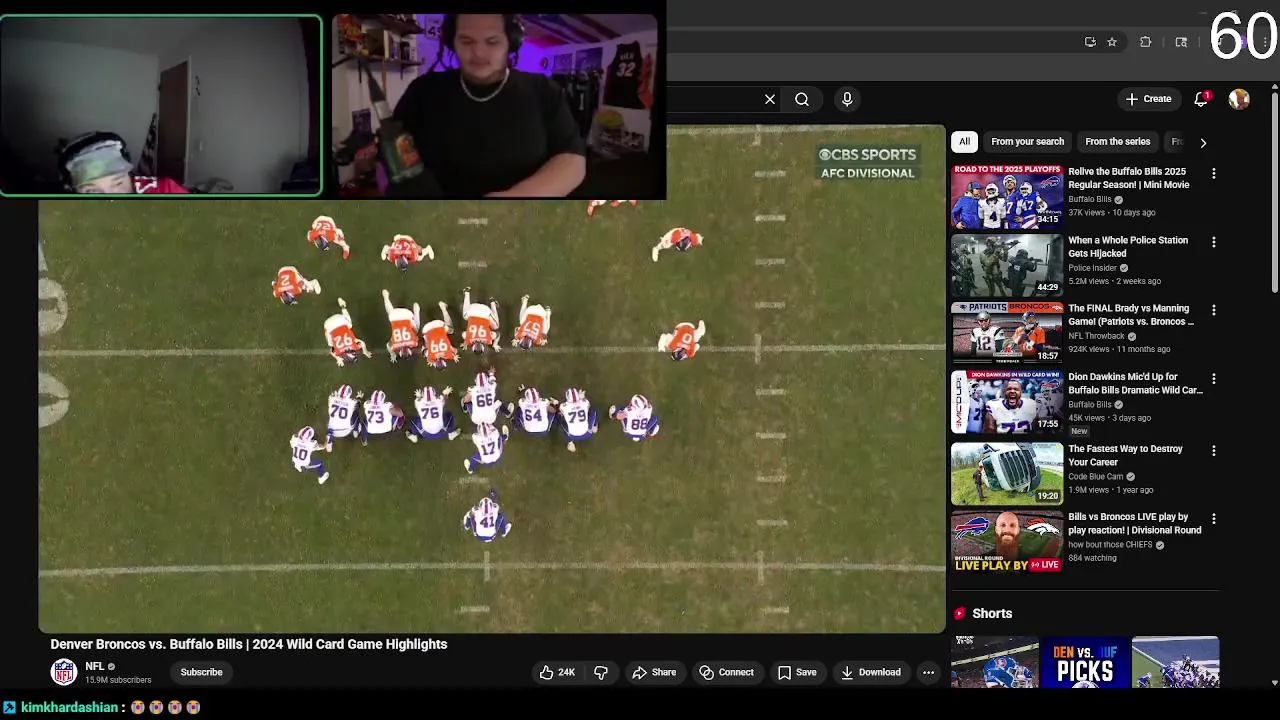Open options menu for Fastest Way to Destroy Your Career

(1214, 451)
